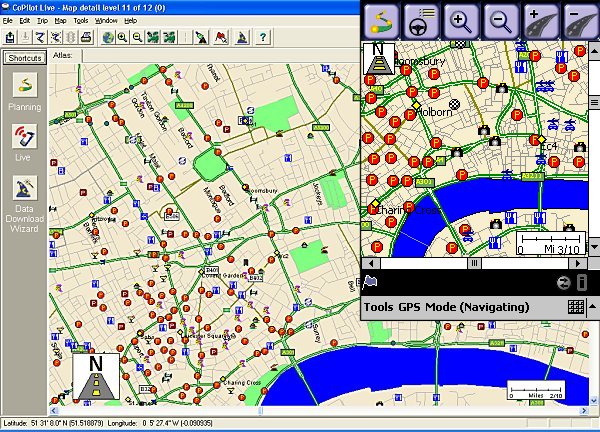Viewport: 600px width, 432px height.
Task: Click the road minus detail button
Action: click(x=581, y=21)
